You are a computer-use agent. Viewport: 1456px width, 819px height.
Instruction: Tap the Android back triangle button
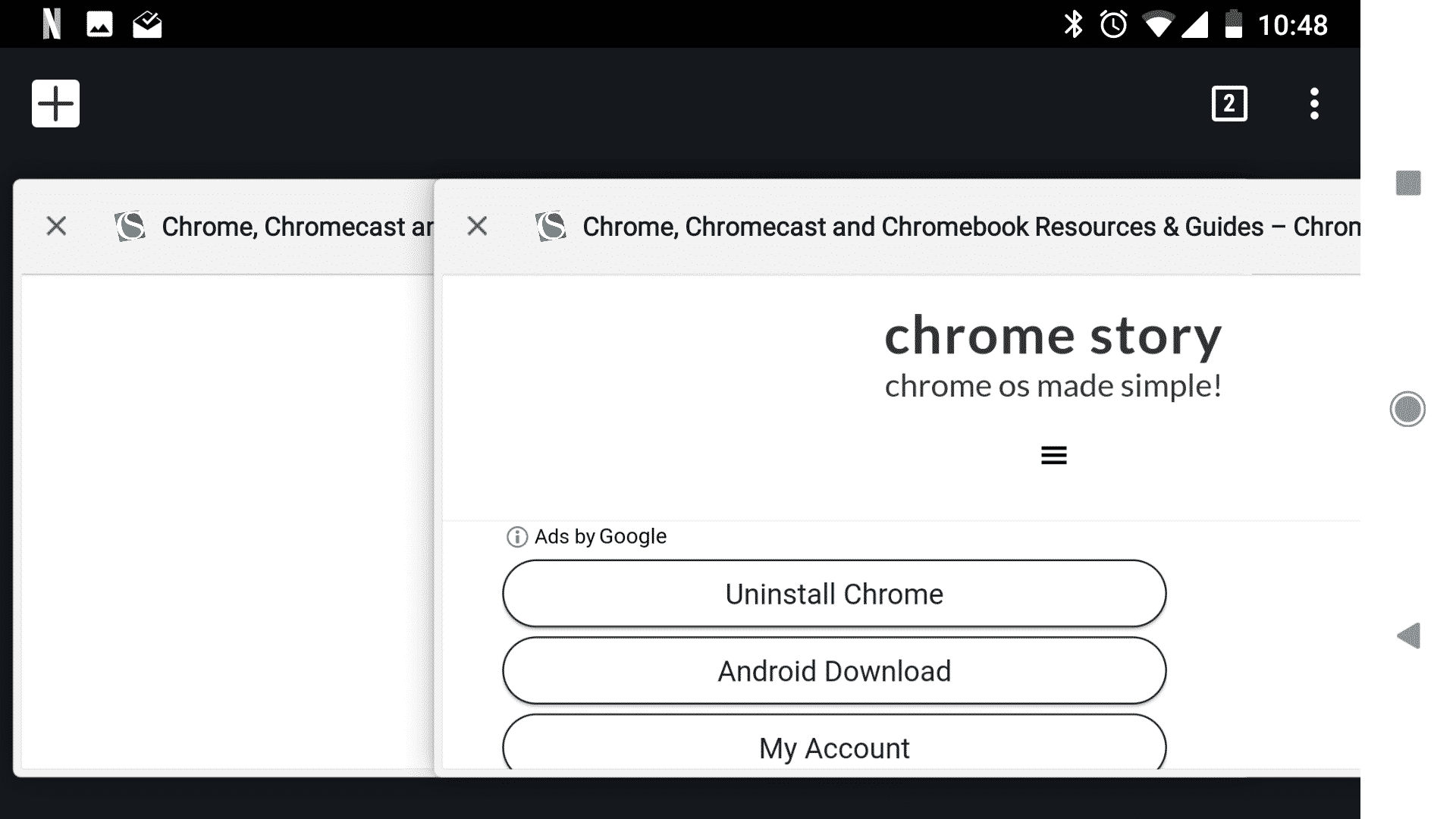click(x=1407, y=635)
